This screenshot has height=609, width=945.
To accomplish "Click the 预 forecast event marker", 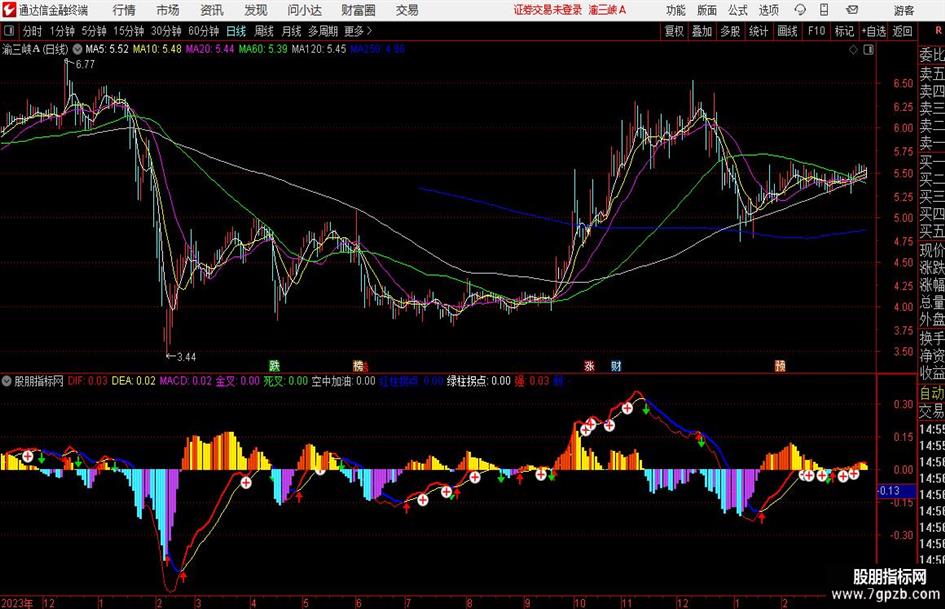I will (x=780, y=365).
